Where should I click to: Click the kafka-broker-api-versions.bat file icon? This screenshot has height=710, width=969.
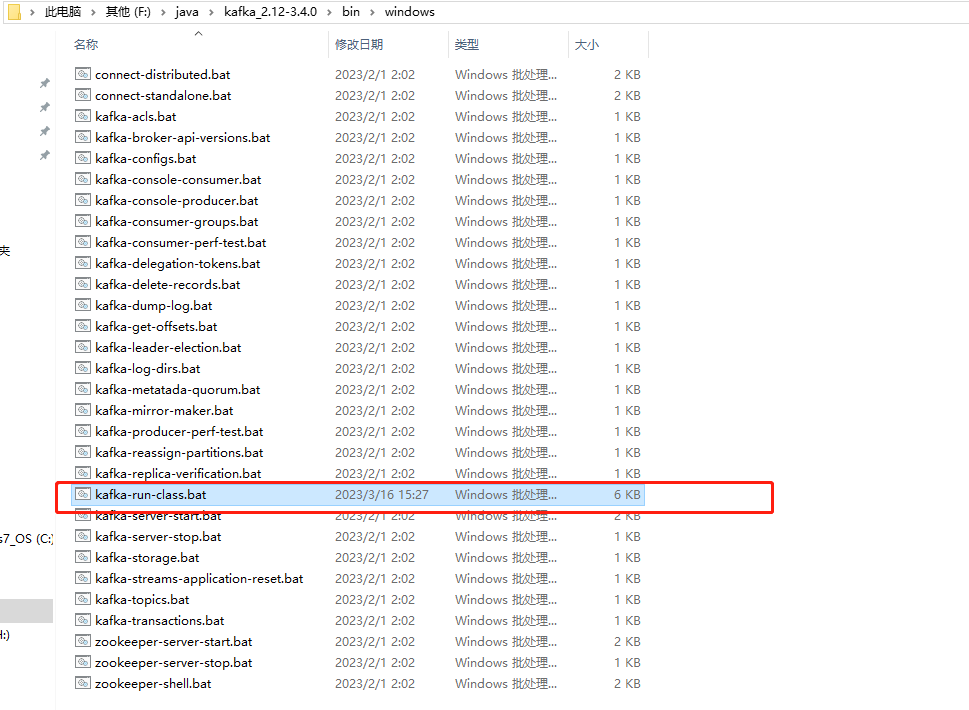click(83, 137)
